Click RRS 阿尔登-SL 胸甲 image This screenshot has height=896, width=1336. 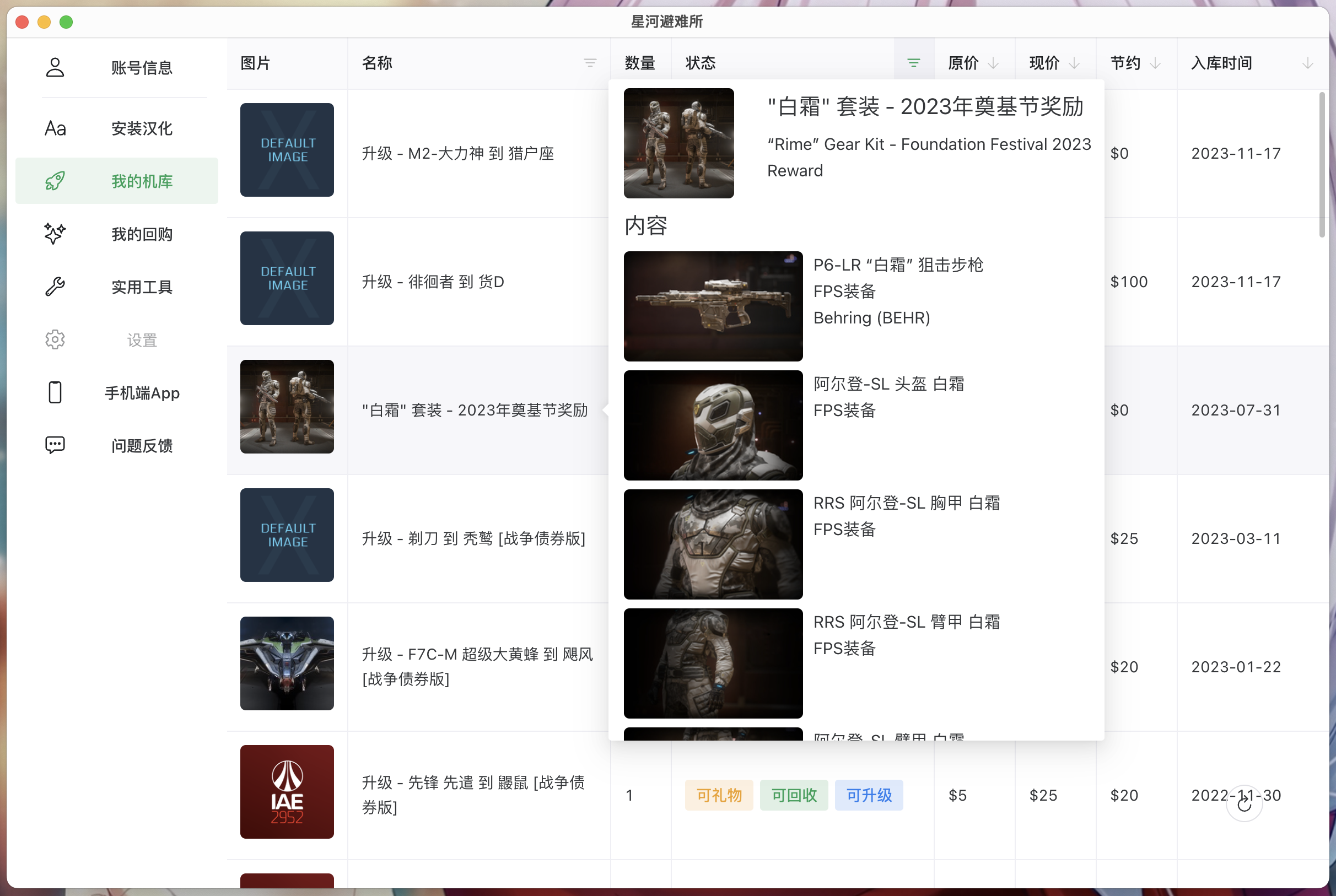coord(713,544)
